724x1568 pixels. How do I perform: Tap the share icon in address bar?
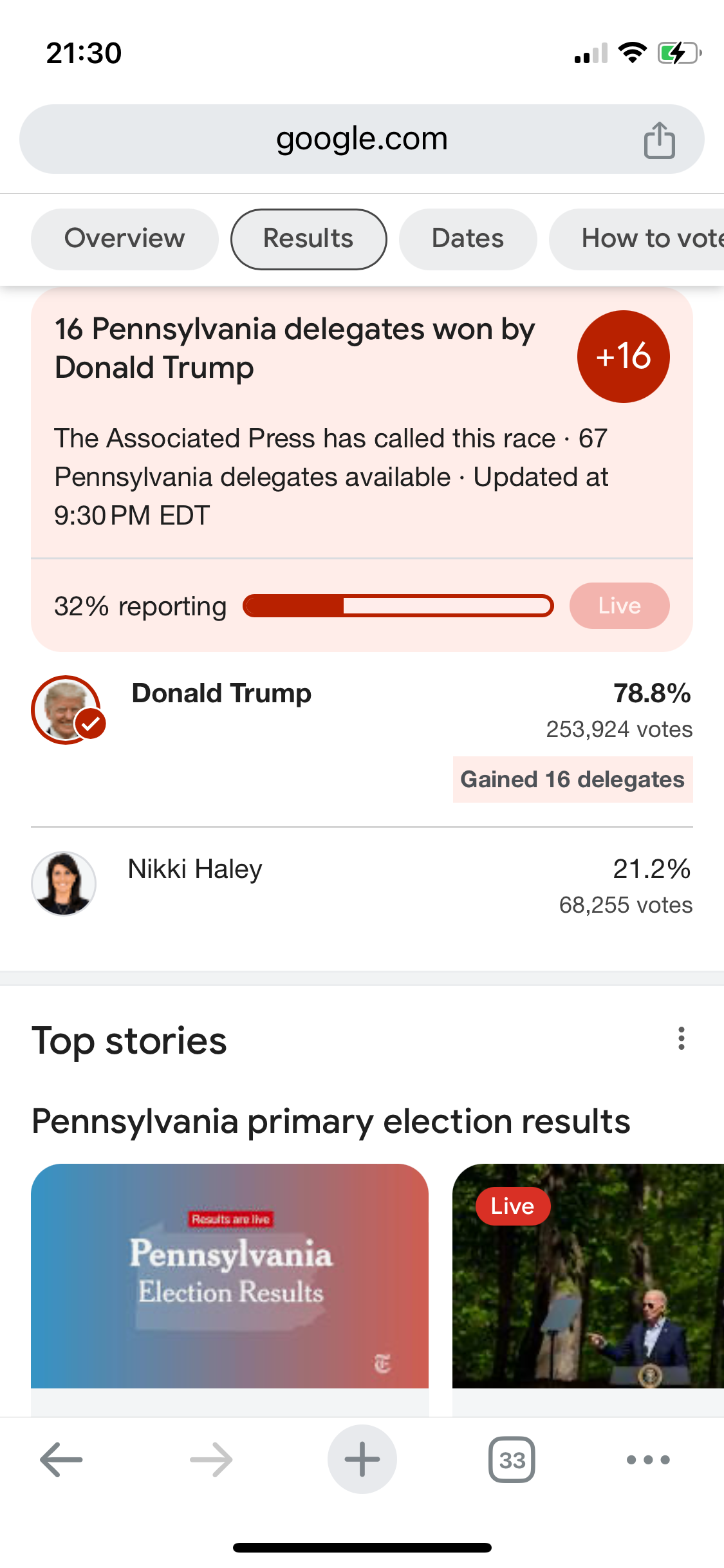[659, 140]
